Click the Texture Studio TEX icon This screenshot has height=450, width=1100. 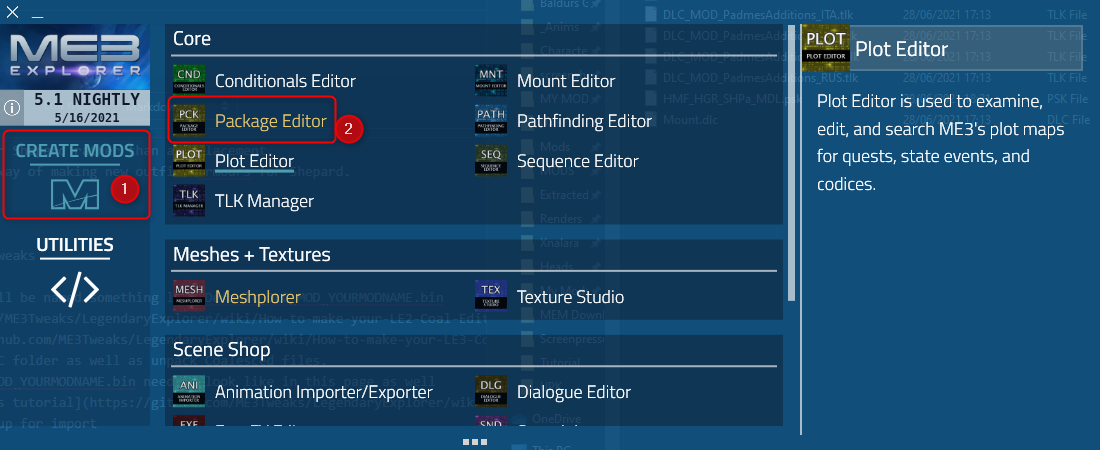490,297
